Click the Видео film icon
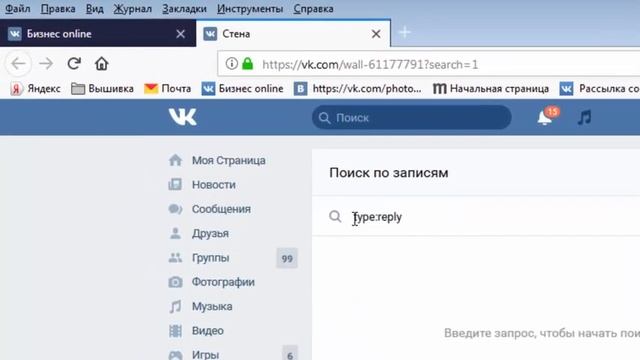 click(x=176, y=331)
